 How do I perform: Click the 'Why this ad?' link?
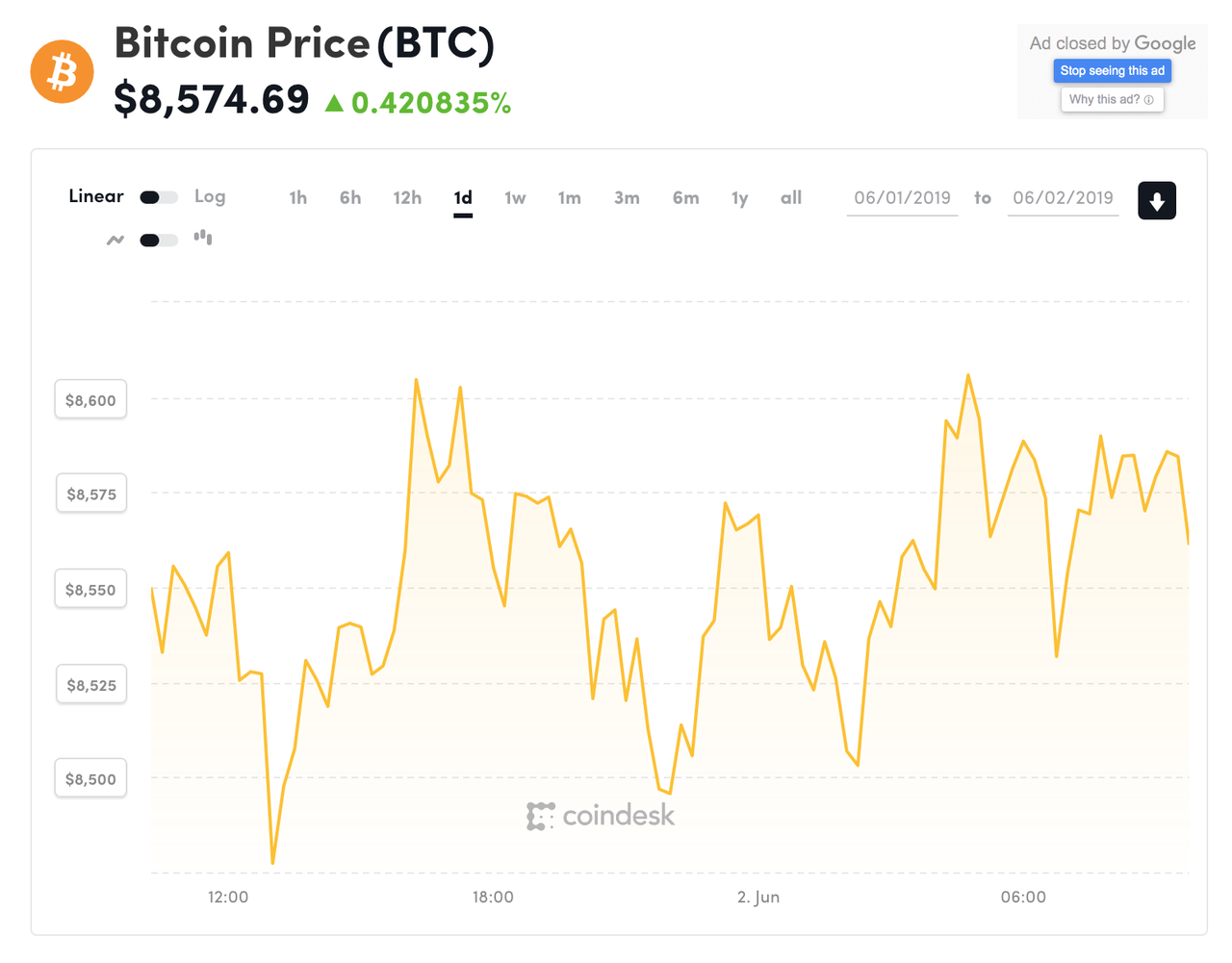pyautogui.click(x=1105, y=99)
